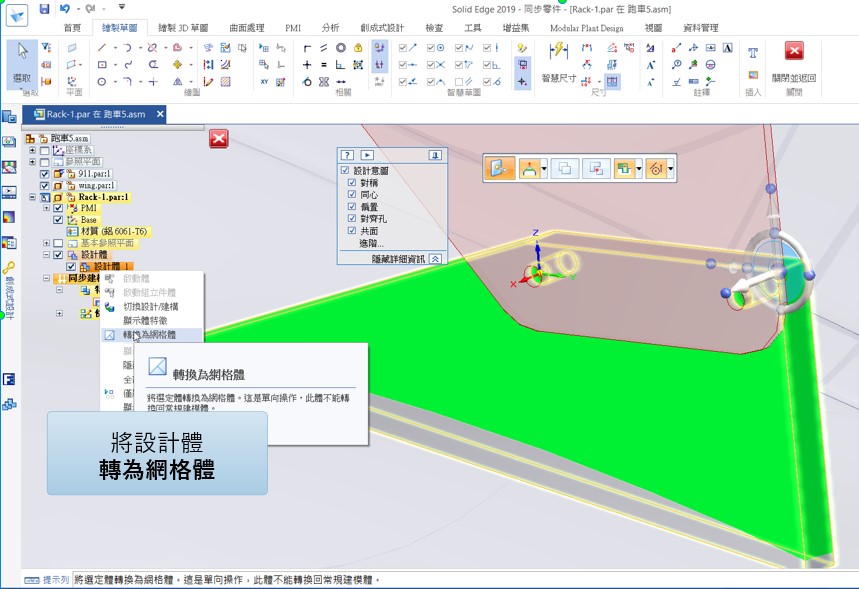Collapse 隱藏詳細資訊 chevron in design intent panel
This screenshot has width=859, height=589.
click(x=435, y=259)
